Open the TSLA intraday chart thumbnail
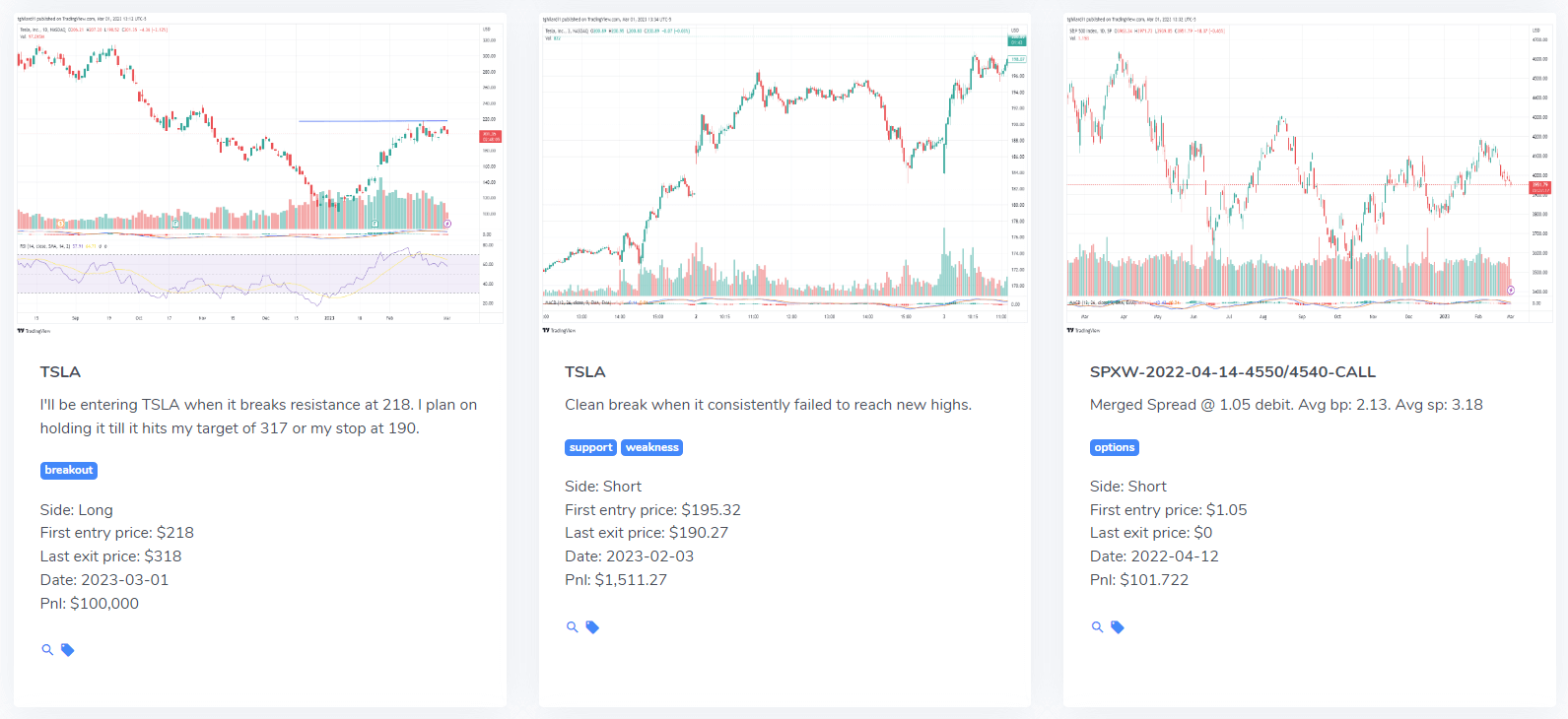Image resolution: width=1568 pixels, height=719 pixels. click(x=784, y=169)
